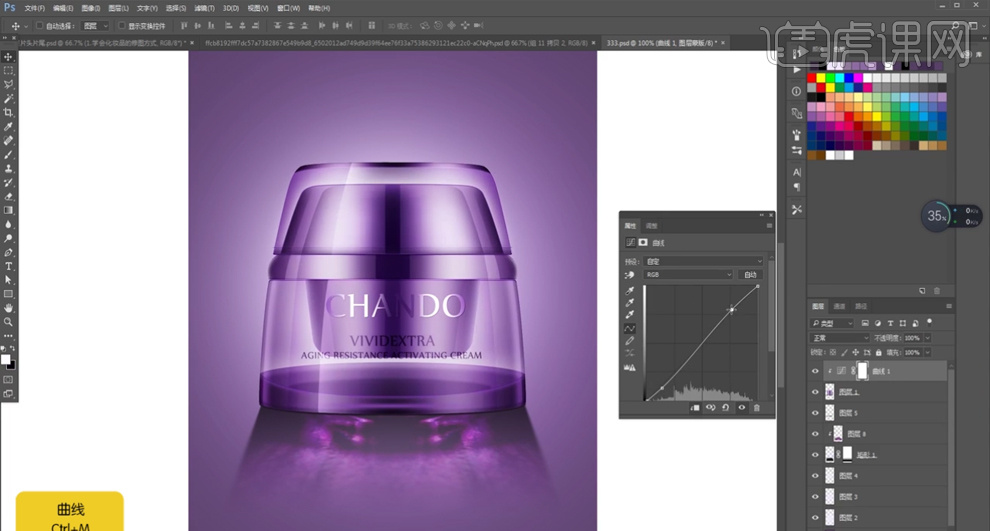The height and width of the screenshot is (531, 990).
Task: Open the 图像(I) menu
Action: click(90, 8)
